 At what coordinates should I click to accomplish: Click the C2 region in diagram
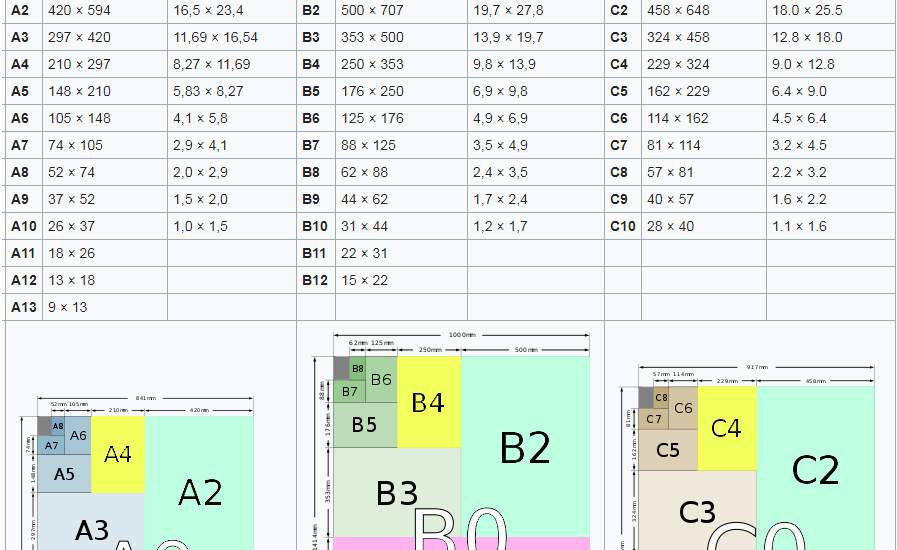(815, 468)
